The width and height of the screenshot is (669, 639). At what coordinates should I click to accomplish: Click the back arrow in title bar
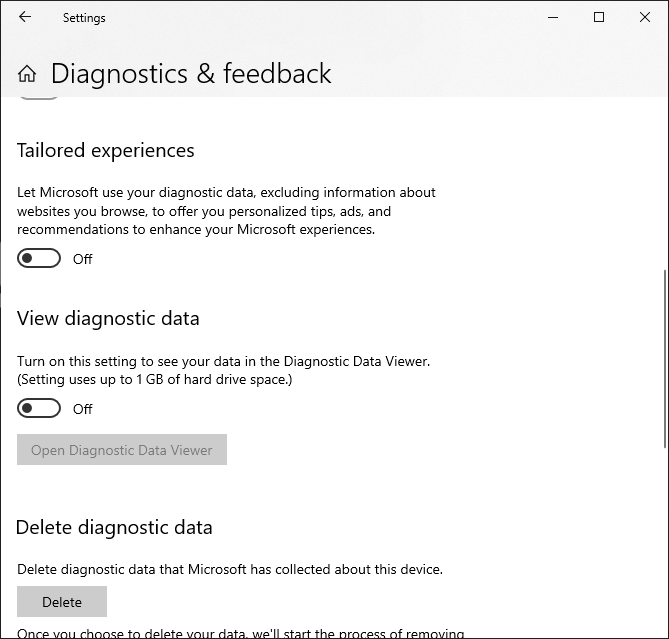tap(25, 17)
